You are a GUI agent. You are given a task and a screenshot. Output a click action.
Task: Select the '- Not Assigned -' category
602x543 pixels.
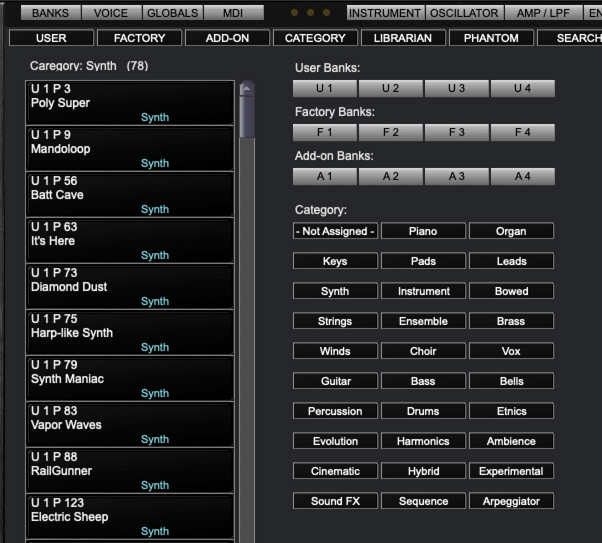coord(335,231)
